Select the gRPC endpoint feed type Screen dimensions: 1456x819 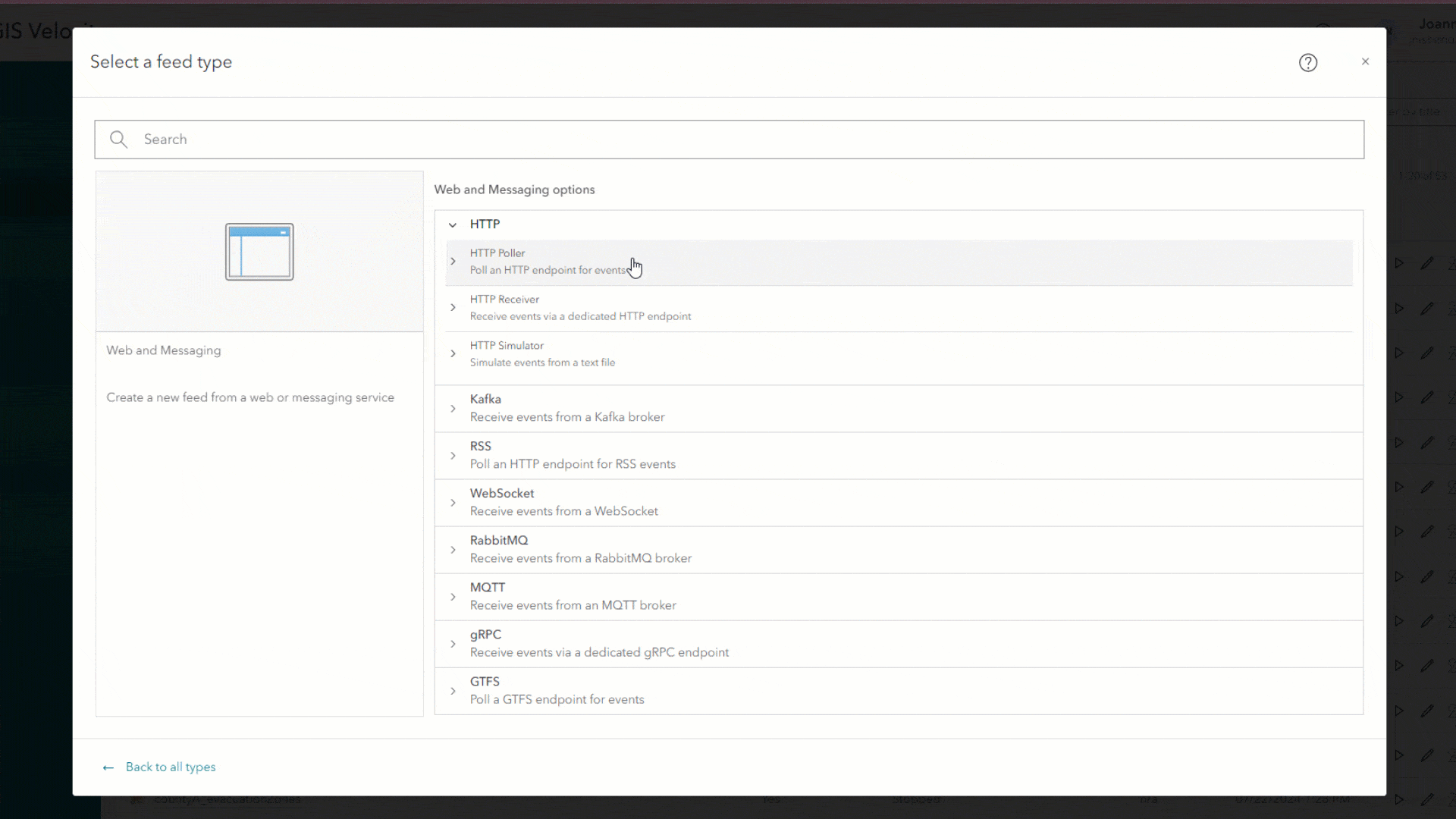[x=599, y=643]
